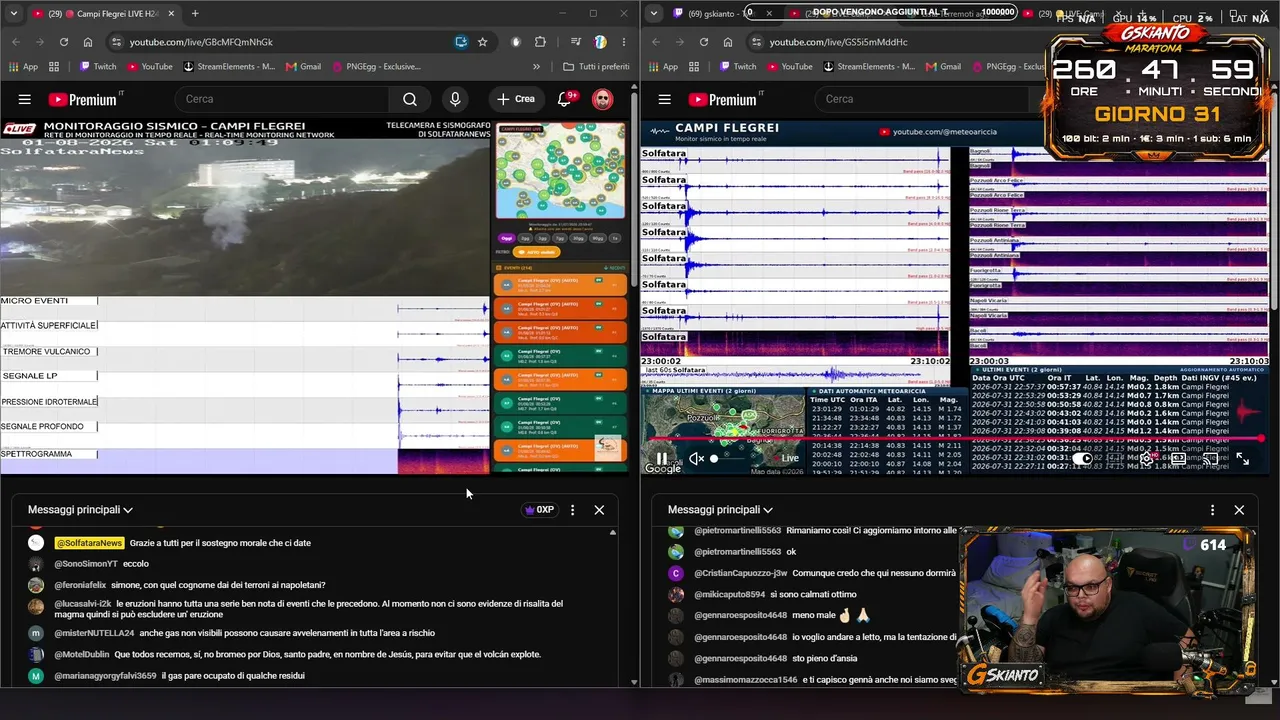Show hidden bookmarks with the double-chevron
Viewport: 1280px width, 720px height.
click(x=537, y=67)
